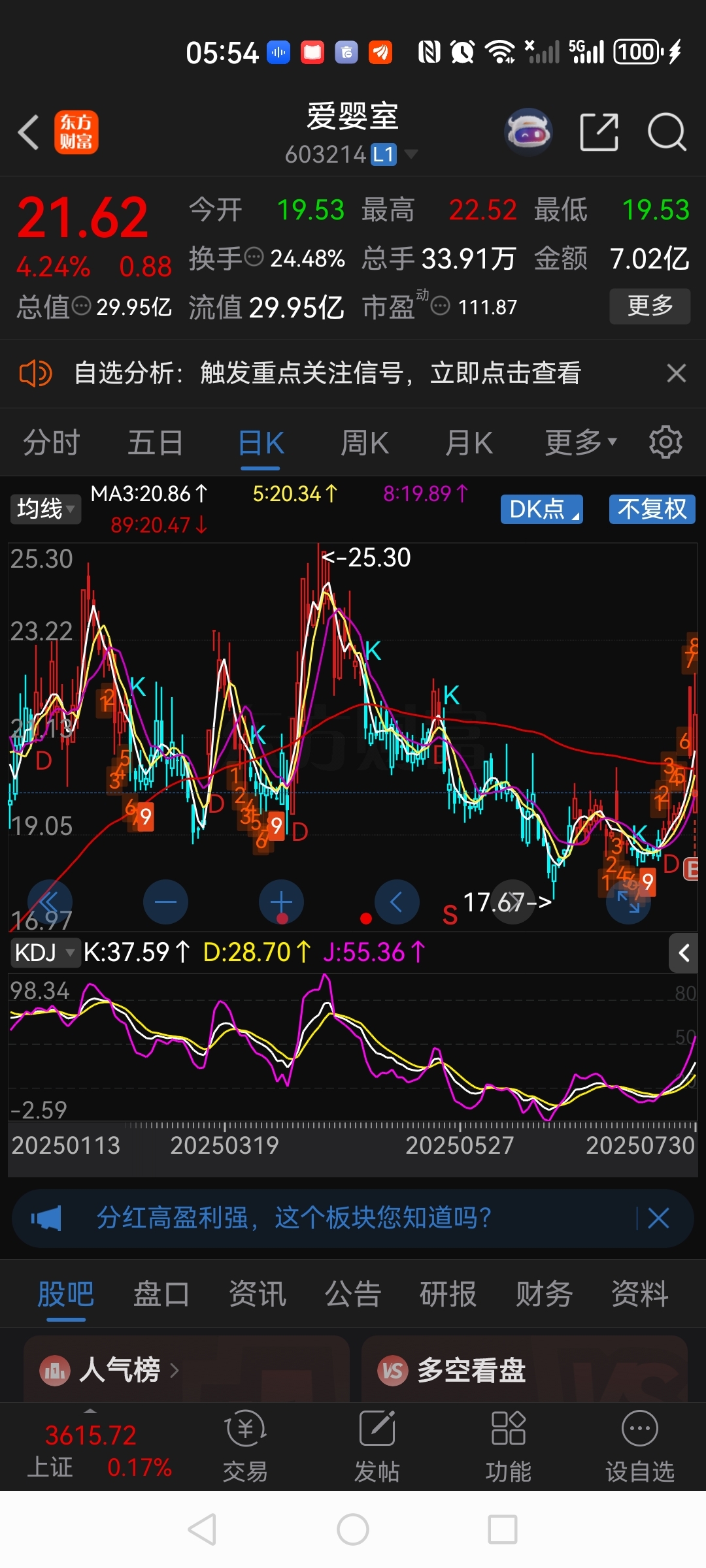This screenshot has height=1568, width=706.
Task: Open chart settings gear icon
Action: (665, 442)
